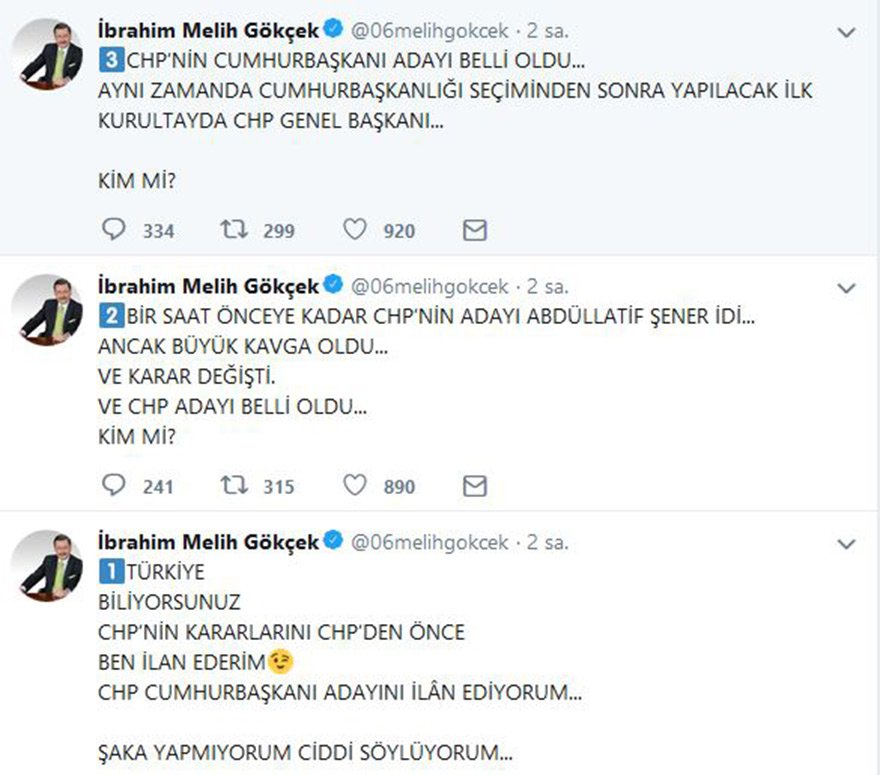
Task: Send the second tweet as a message
Action: coord(474,486)
